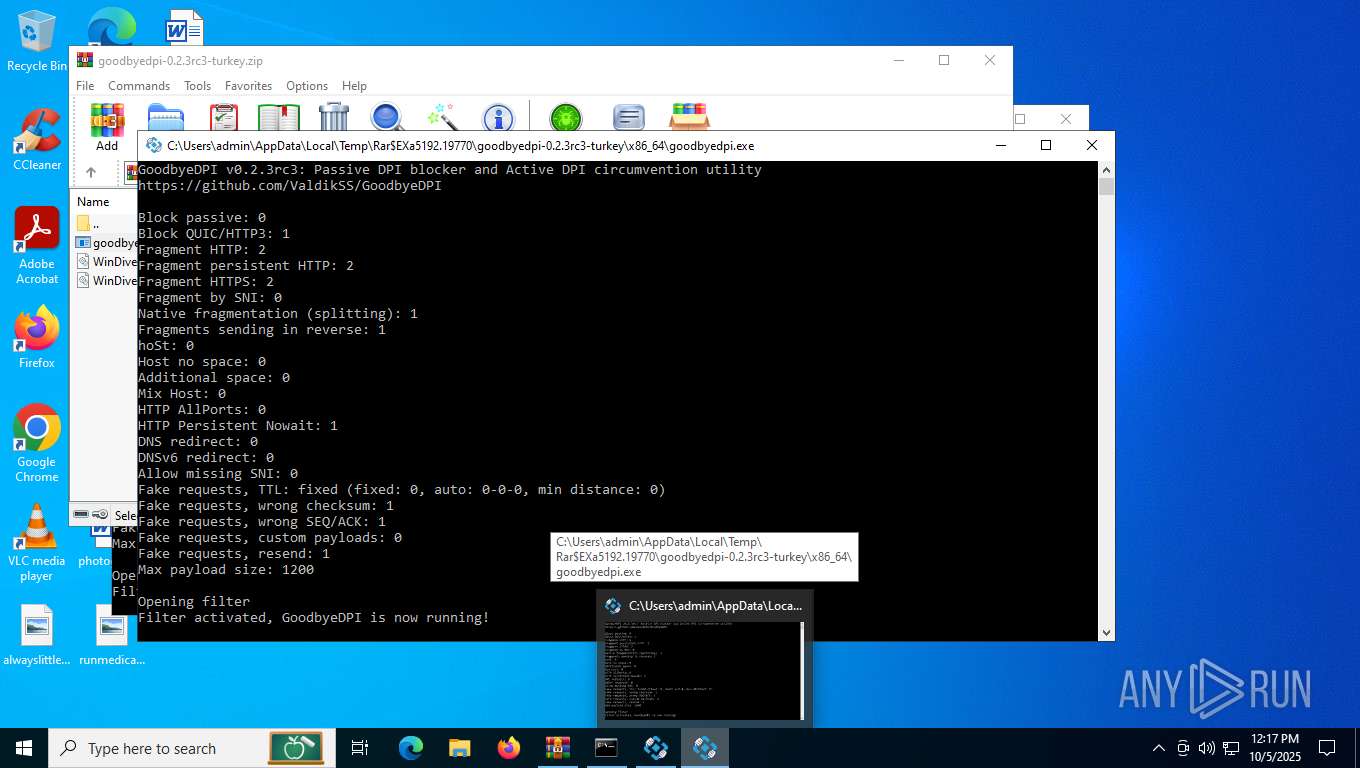This screenshot has width=1360, height=768.
Task: Minimize the WinRAR archive window
Action: [x=898, y=60]
